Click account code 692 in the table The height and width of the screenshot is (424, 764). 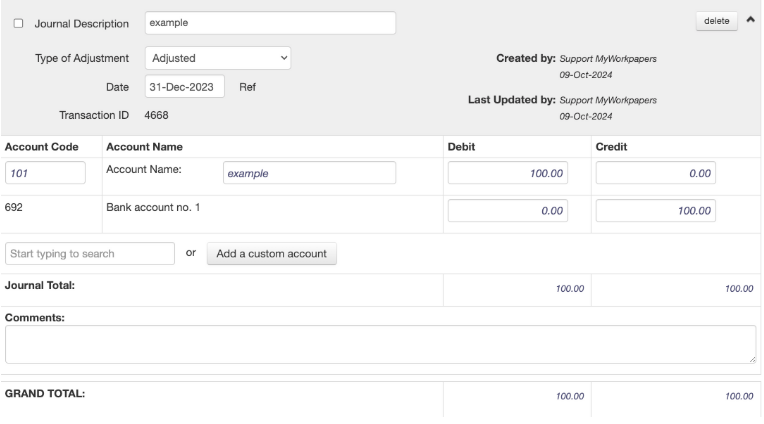(x=14, y=207)
